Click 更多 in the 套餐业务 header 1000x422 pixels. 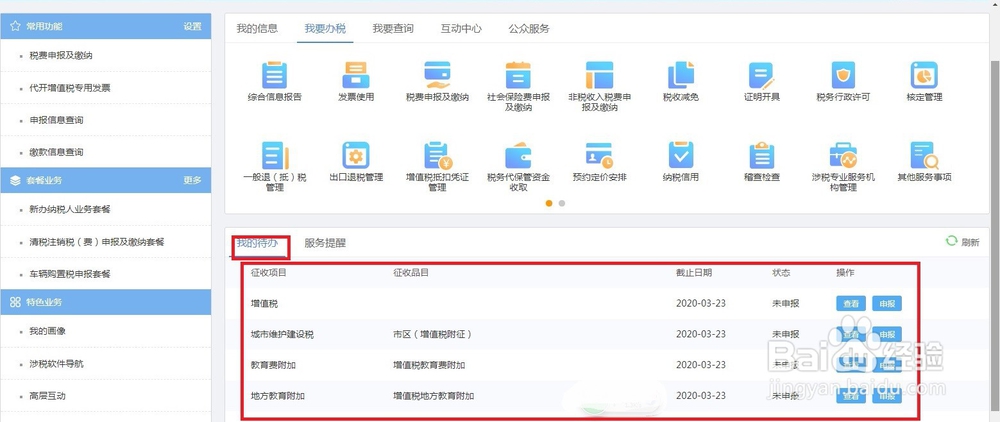point(193,180)
